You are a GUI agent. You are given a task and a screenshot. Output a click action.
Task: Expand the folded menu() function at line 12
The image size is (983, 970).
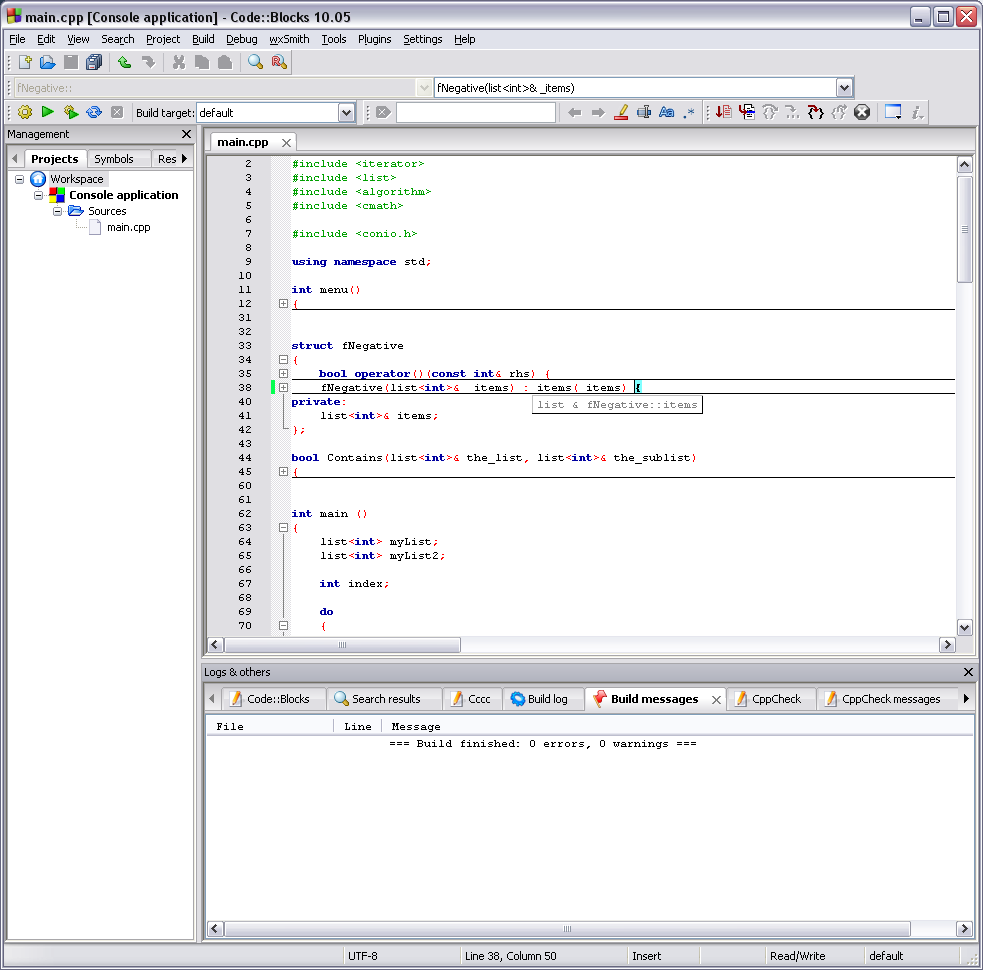[283, 303]
